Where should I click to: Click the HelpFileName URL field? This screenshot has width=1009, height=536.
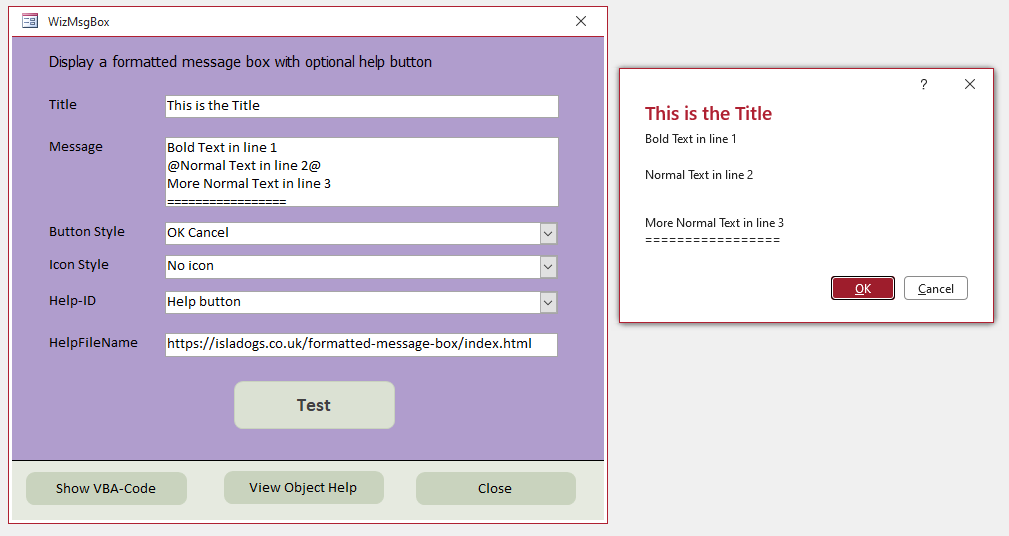[x=361, y=344]
